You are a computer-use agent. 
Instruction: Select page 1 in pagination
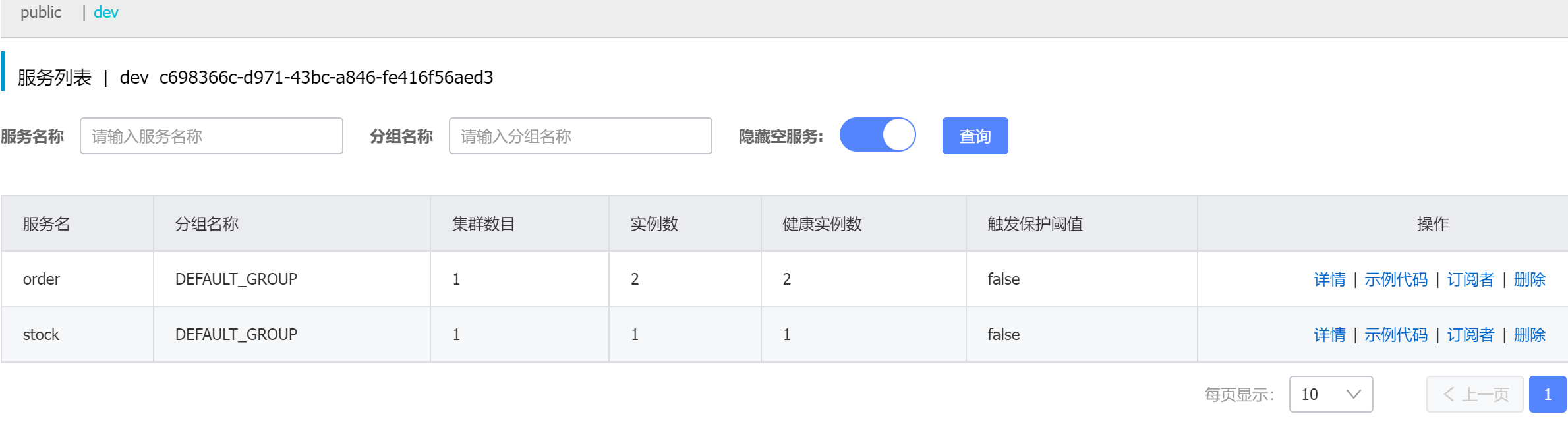pos(1548,394)
